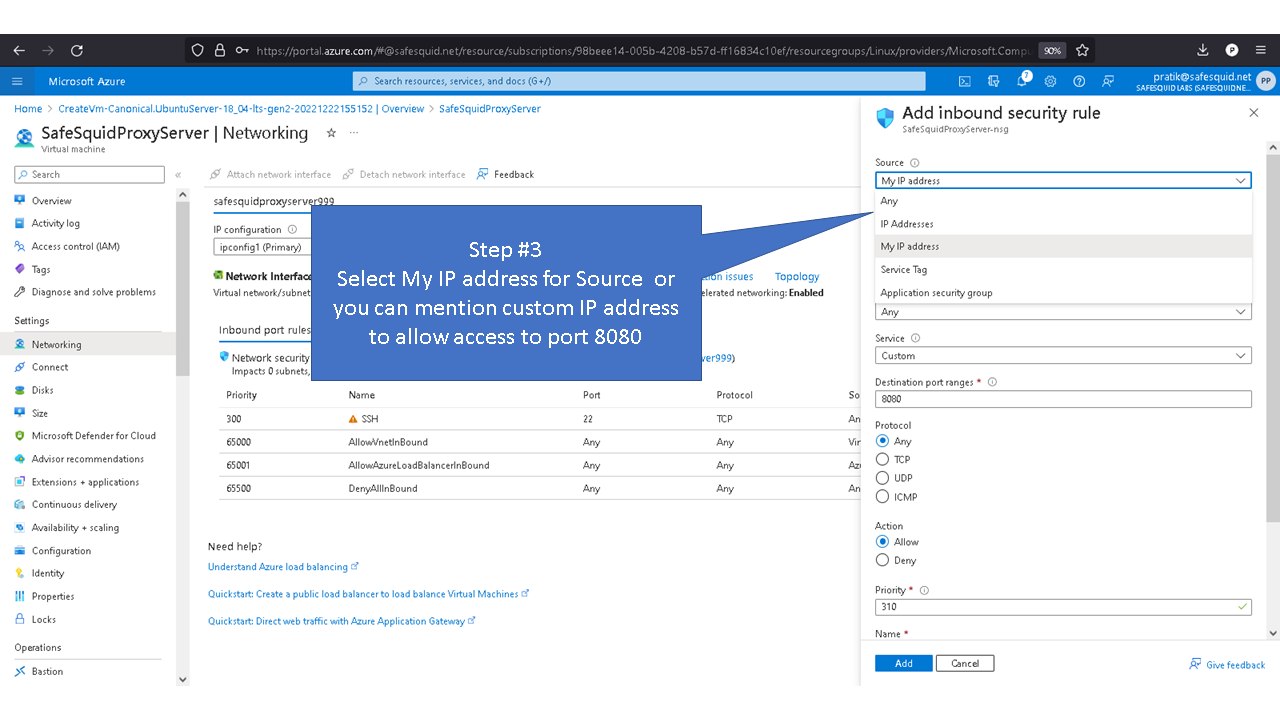Go back in browser history
1280x720 pixels.
pos(18,50)
